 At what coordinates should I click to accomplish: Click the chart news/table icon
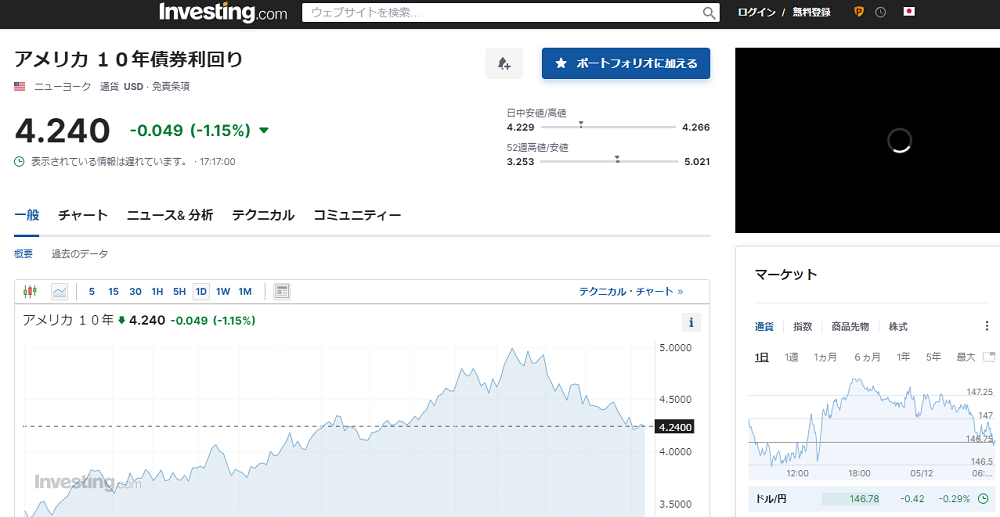click(x=282, y=291)
